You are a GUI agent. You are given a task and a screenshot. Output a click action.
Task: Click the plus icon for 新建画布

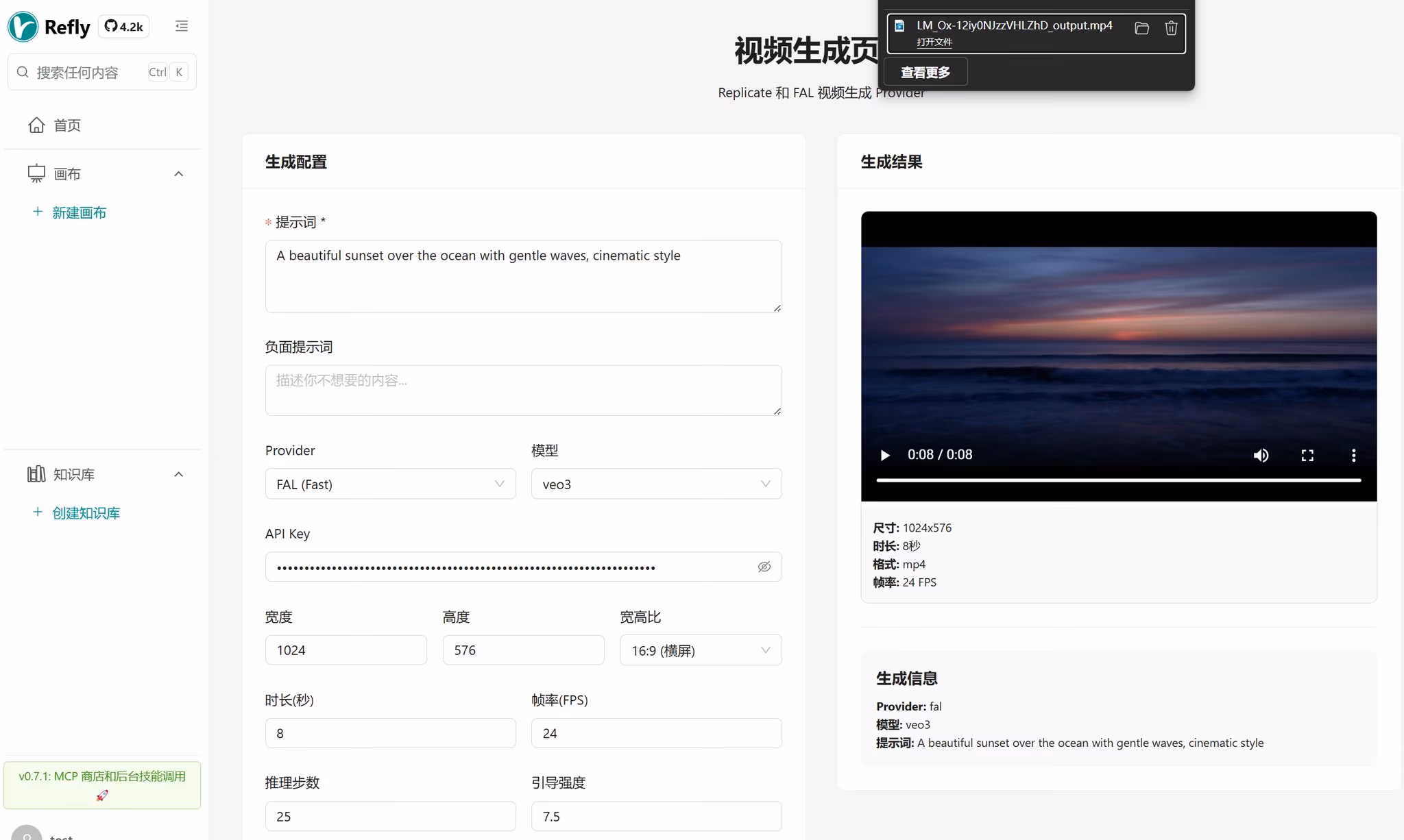tap(38, 212)
